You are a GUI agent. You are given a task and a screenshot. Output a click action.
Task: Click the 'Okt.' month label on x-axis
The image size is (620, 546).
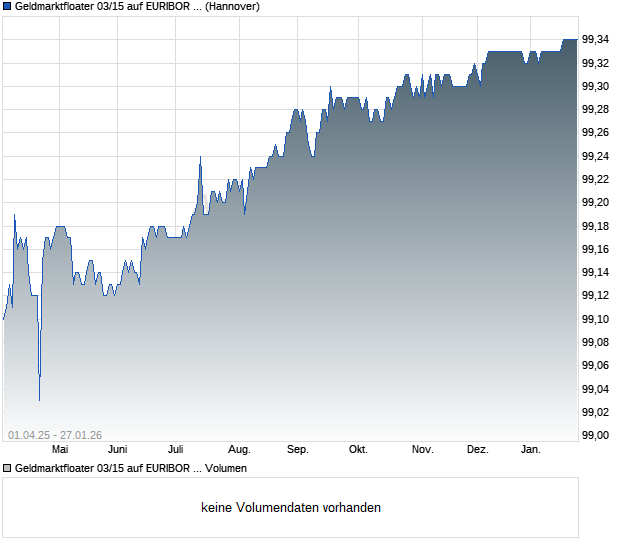coord(358,450)
